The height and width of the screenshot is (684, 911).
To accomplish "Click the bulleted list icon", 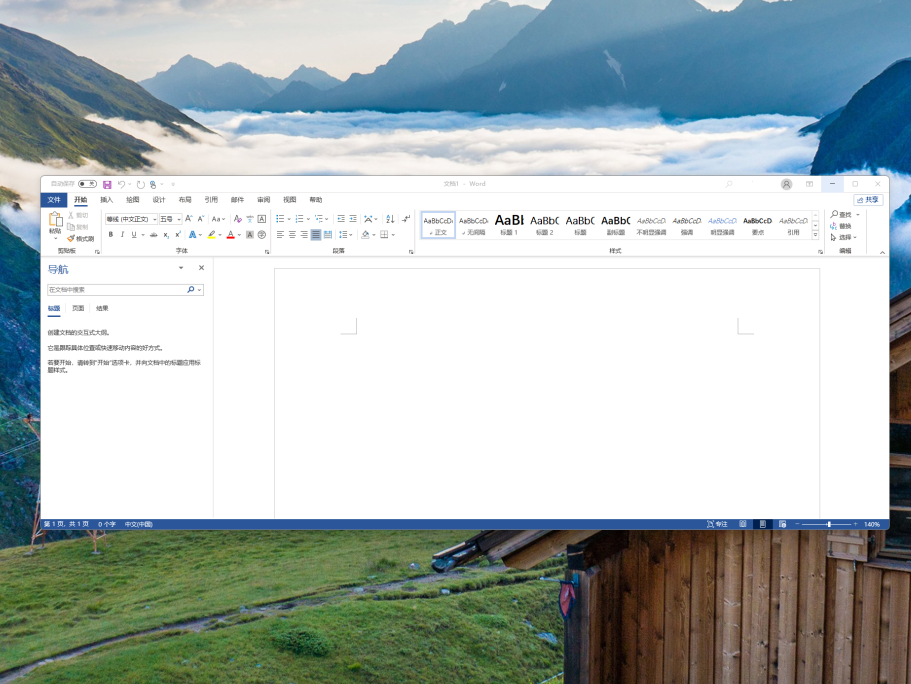I will (x=280, y=219).
